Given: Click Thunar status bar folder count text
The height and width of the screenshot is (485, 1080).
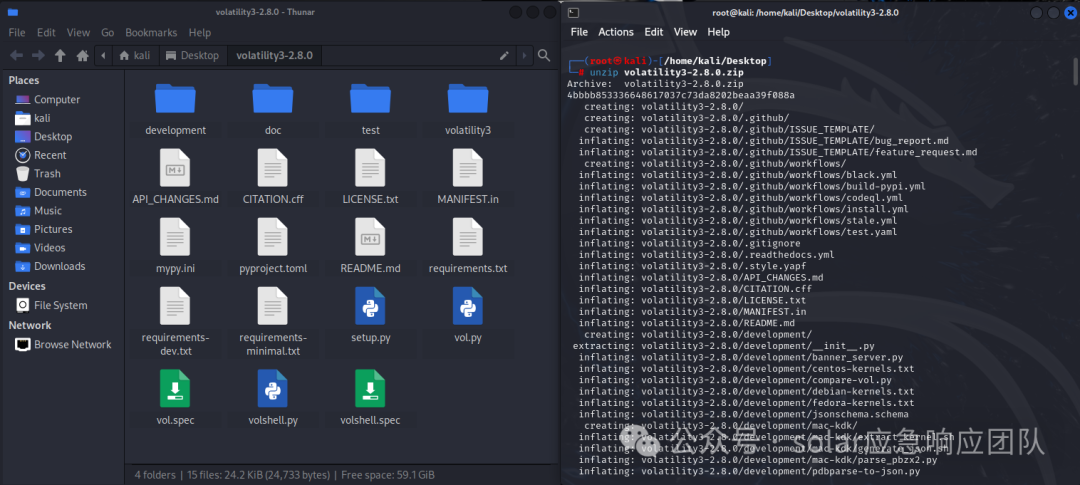Looking at the screenshot, I should pos(156,475).
